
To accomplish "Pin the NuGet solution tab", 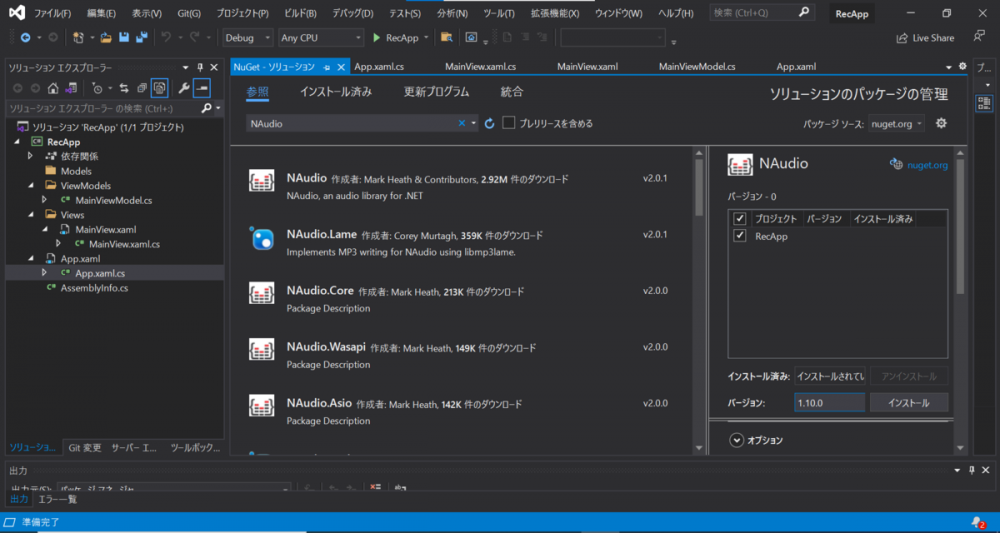I will tap(327, 67).
